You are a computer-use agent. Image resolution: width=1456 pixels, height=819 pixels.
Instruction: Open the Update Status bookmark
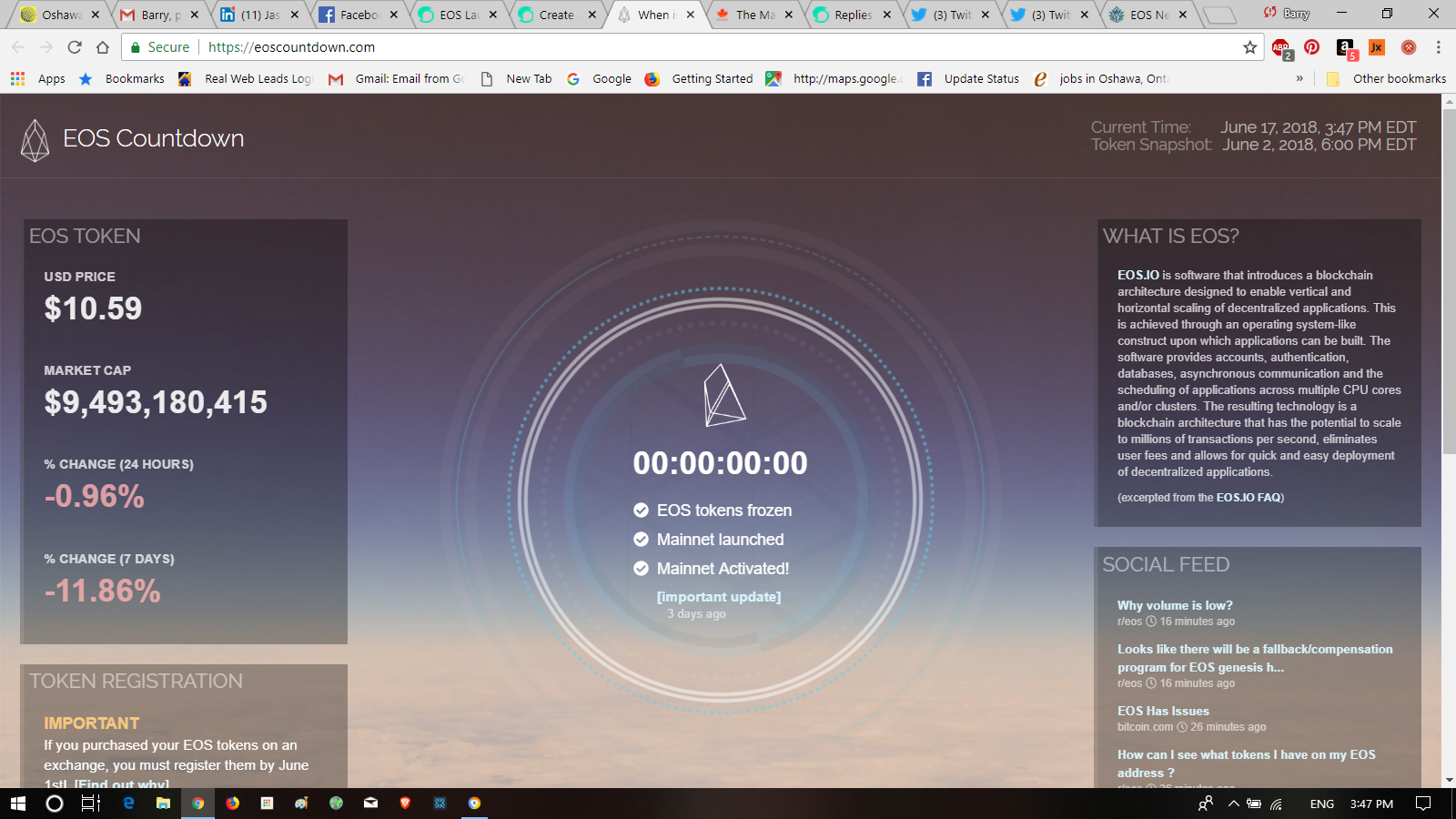click(968, 79)
